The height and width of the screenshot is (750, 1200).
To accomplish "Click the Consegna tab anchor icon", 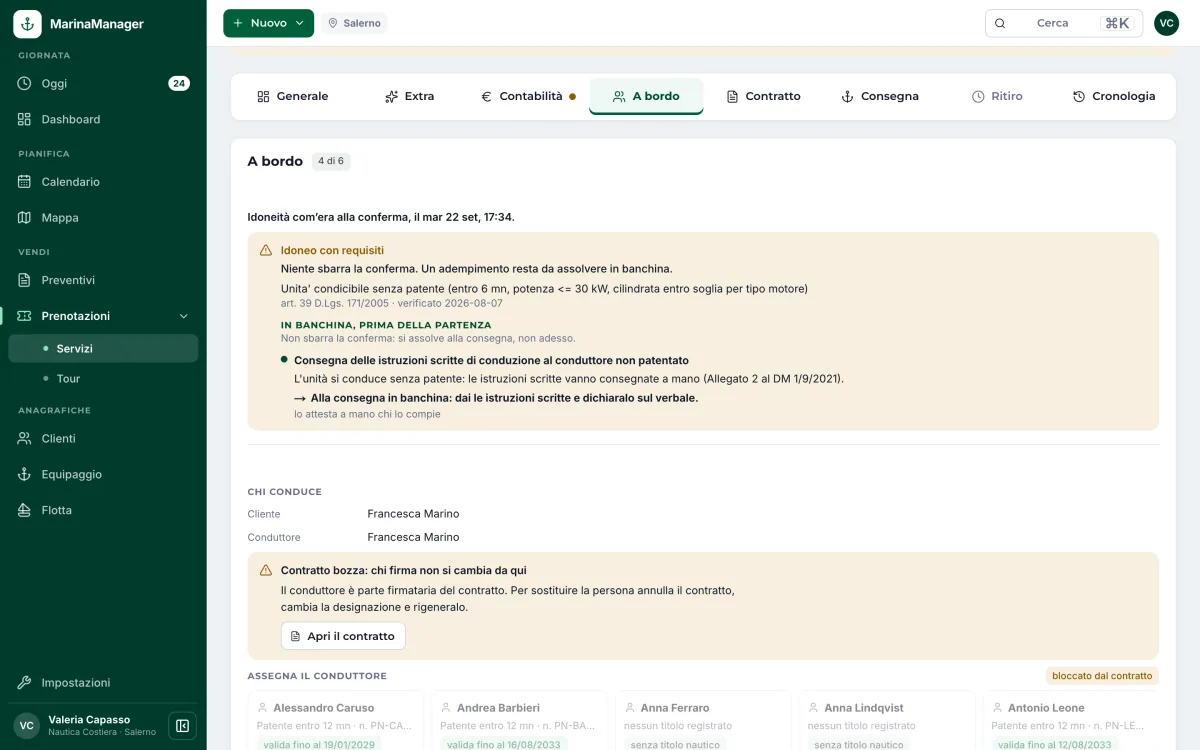I will coord(847,96).
